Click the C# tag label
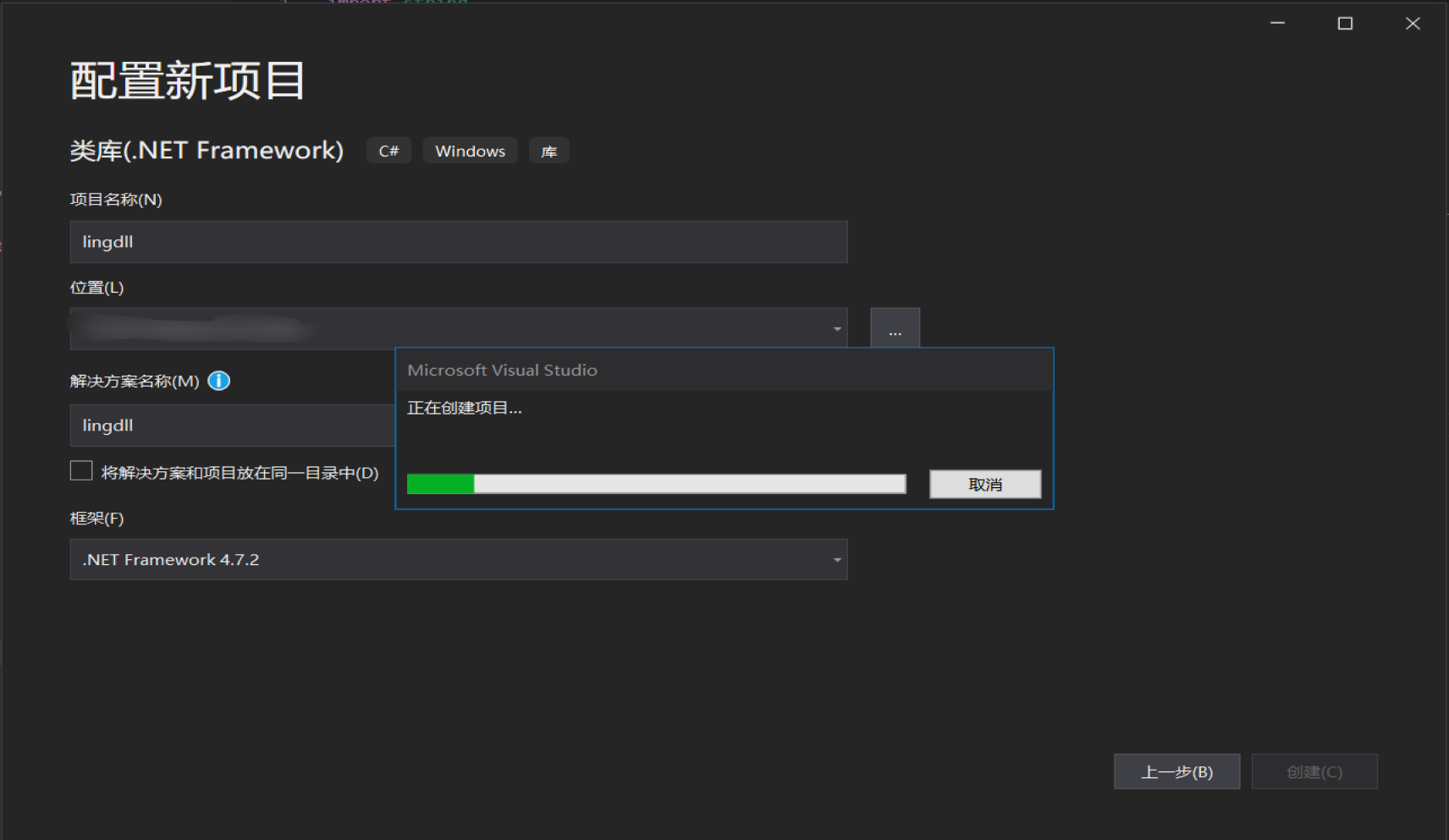Viewport: 1449px width, 840px height. [388, 151]
